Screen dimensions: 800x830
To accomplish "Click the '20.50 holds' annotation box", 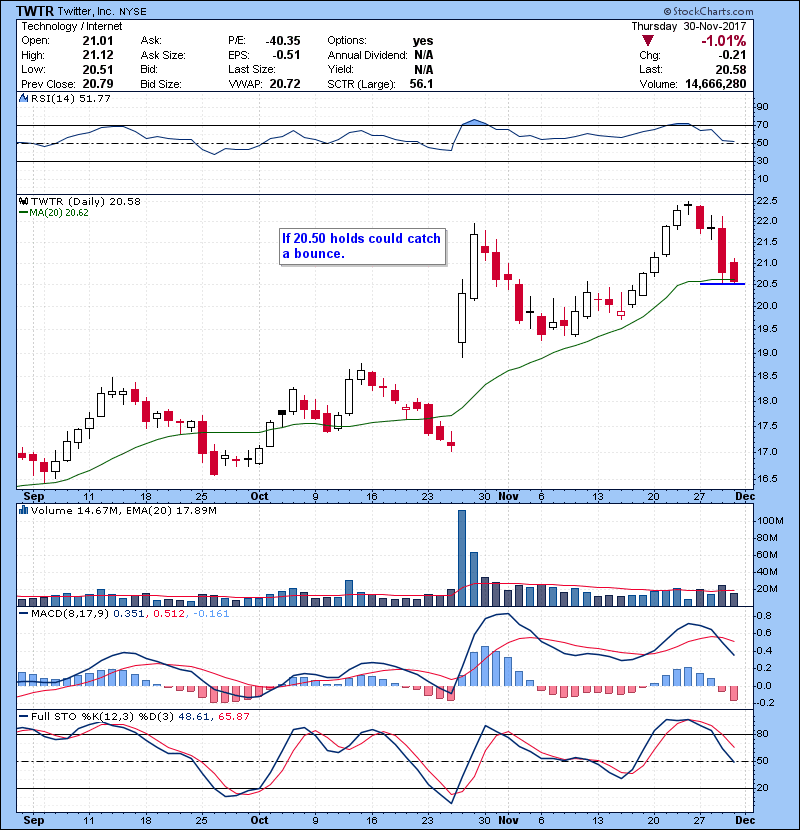I will coord(362,246).
